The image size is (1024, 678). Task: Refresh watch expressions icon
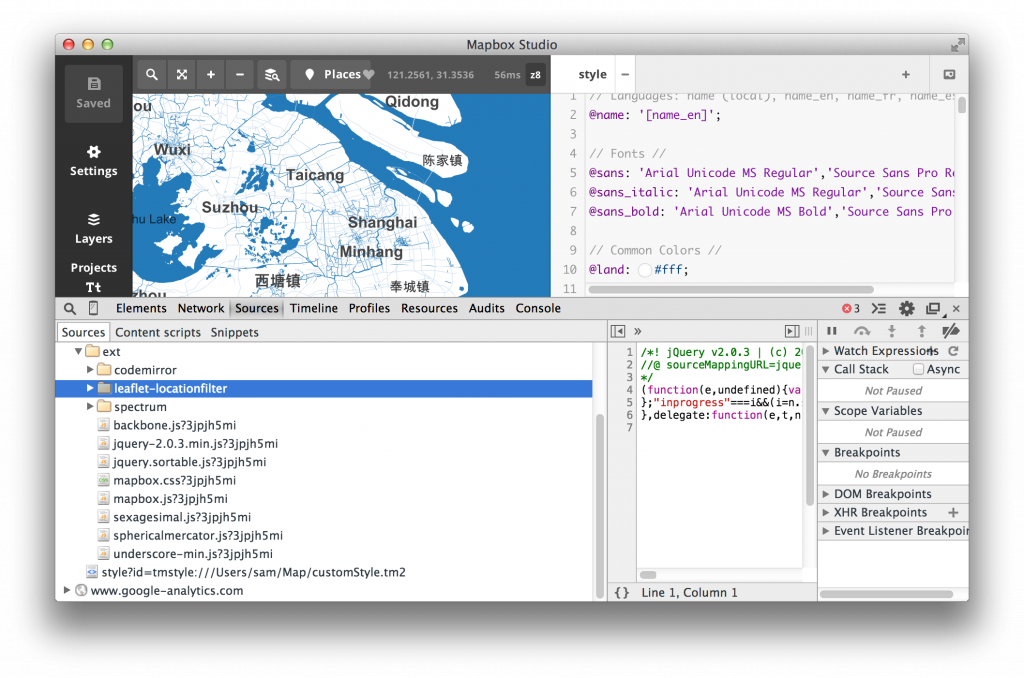(x=954, y=351)
